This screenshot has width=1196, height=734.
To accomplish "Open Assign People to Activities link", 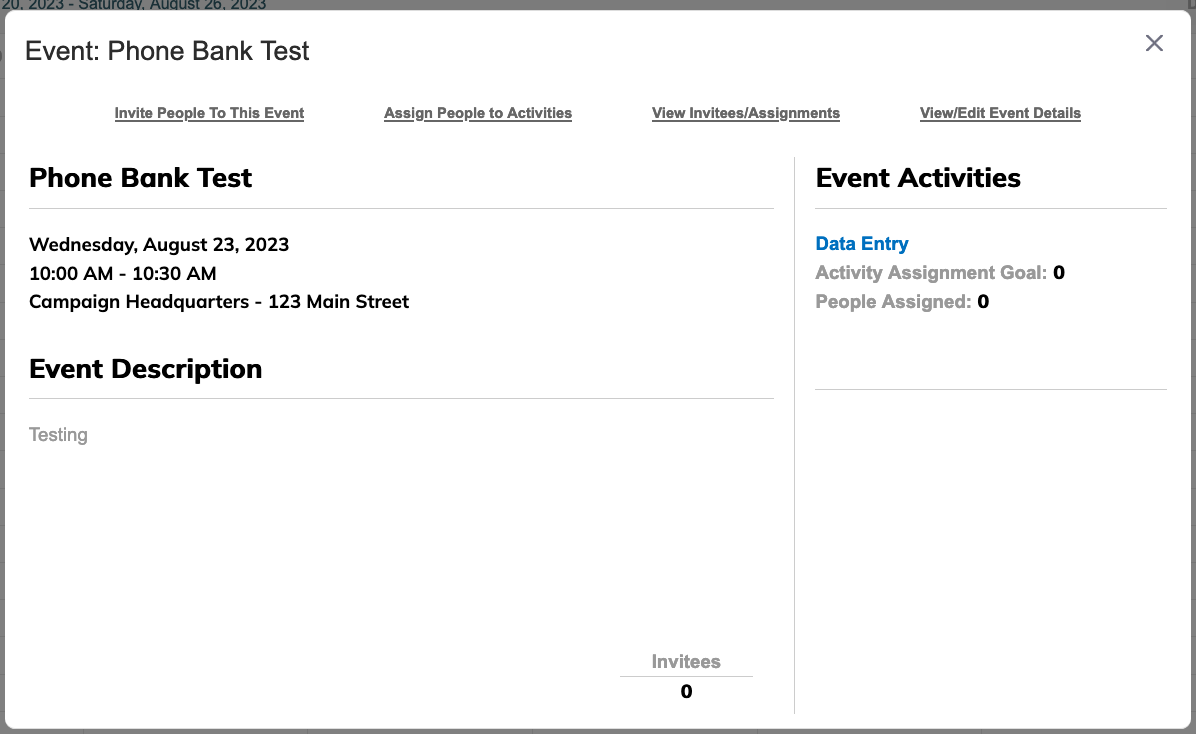I will click(x=477, y=113).
